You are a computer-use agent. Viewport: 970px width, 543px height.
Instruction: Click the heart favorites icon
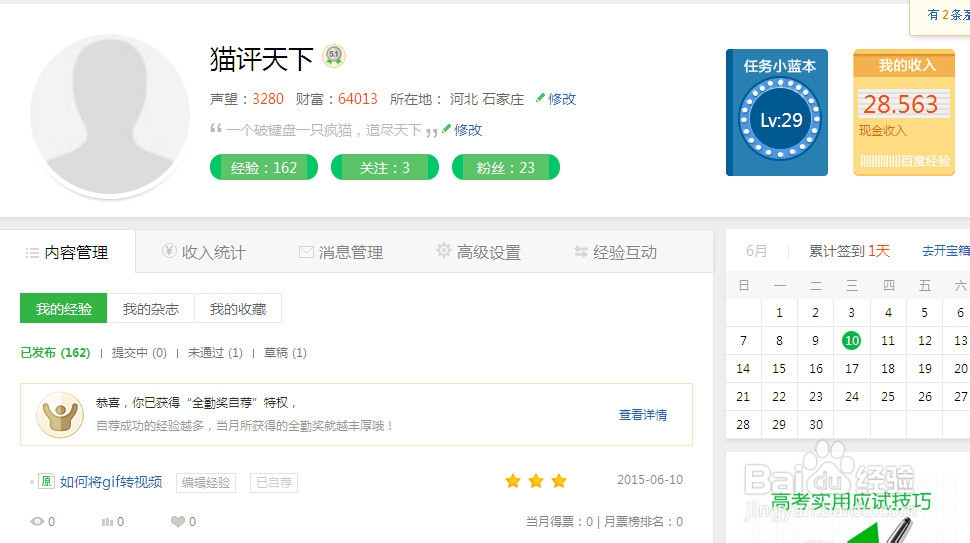tap(178, 522)
